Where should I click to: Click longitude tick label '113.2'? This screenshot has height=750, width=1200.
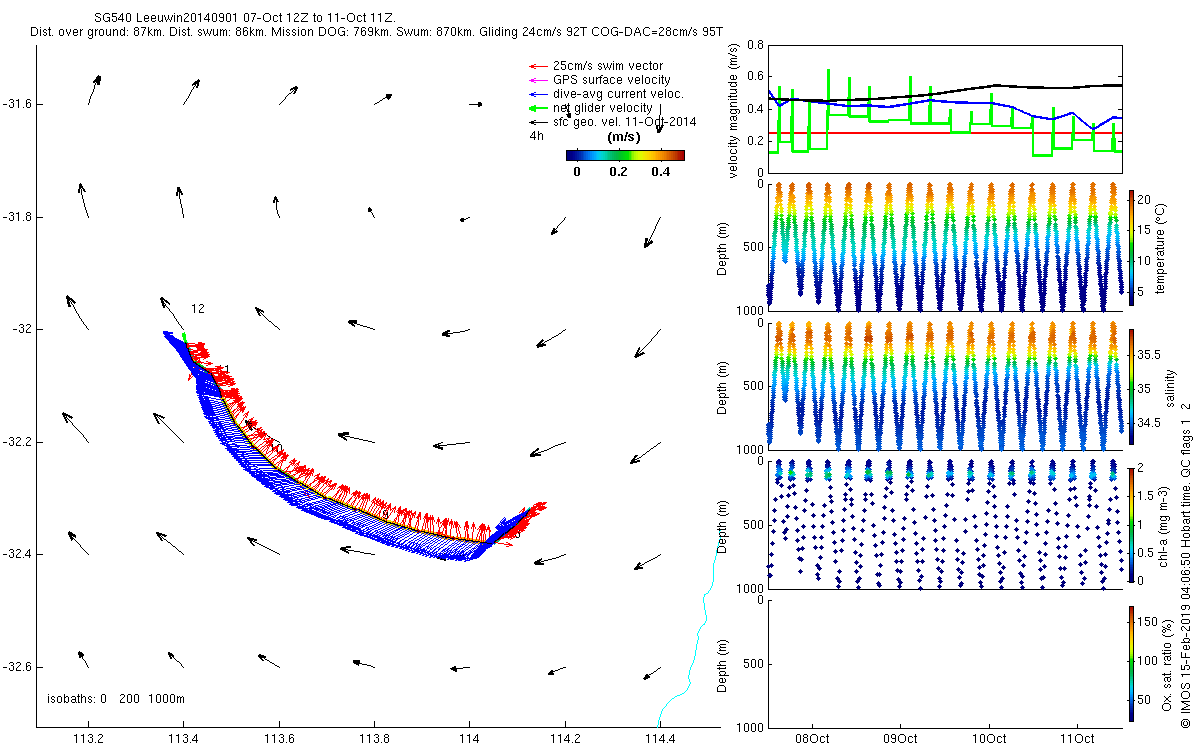[x=88, y=740]
